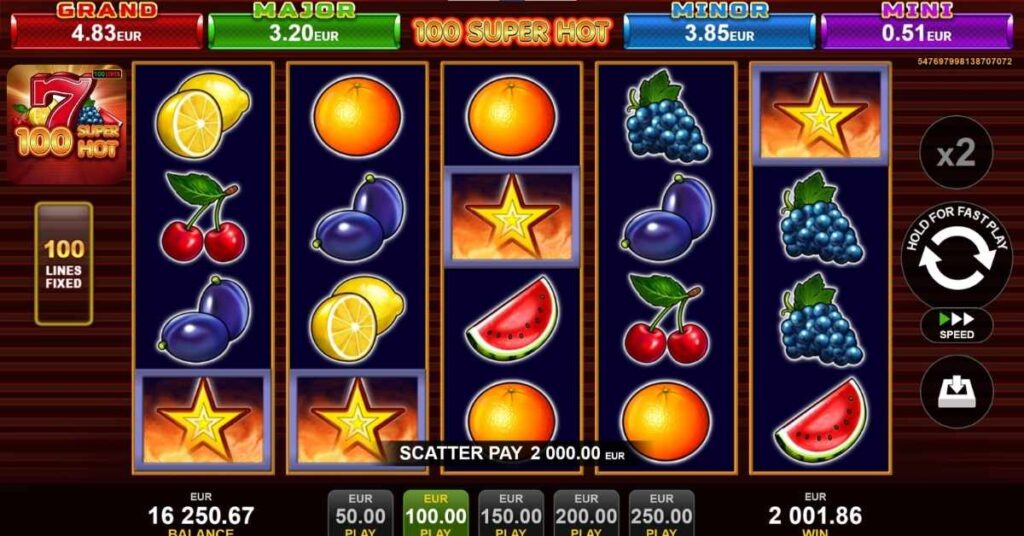The width and height of the screenshot is (1024, 536).
Task: Click the watermelon symbol on reel three
Action: tap(513, 319)
